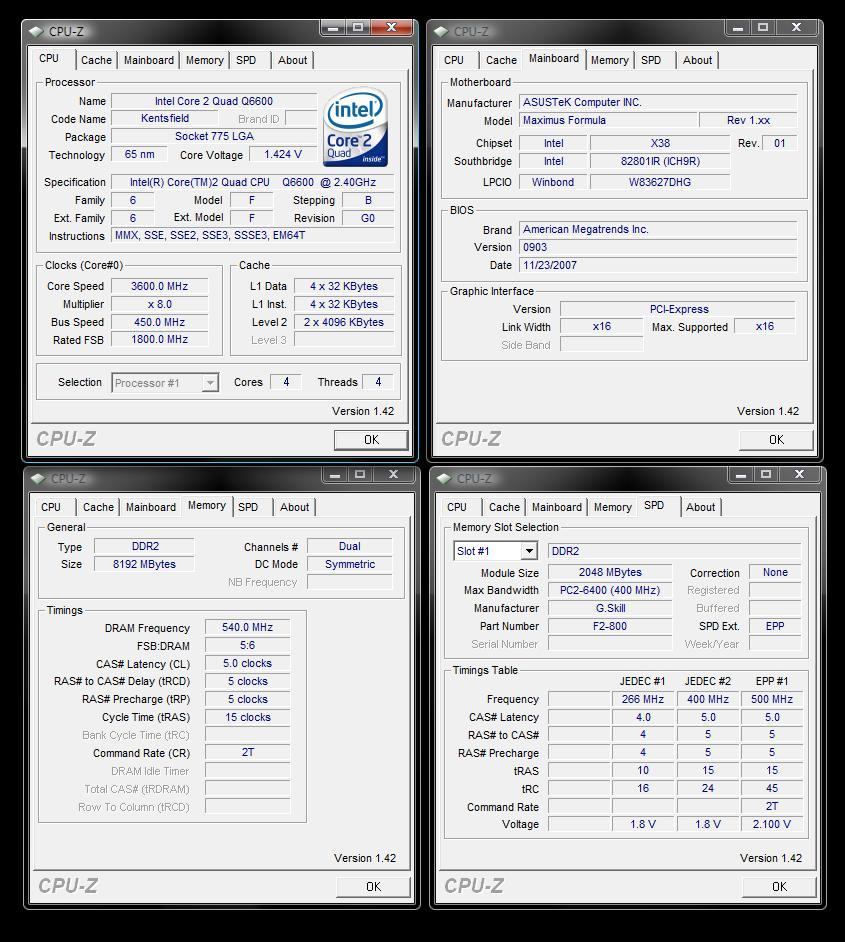Select SPD tab in the Mainboard window

click(x=651, y=60)
